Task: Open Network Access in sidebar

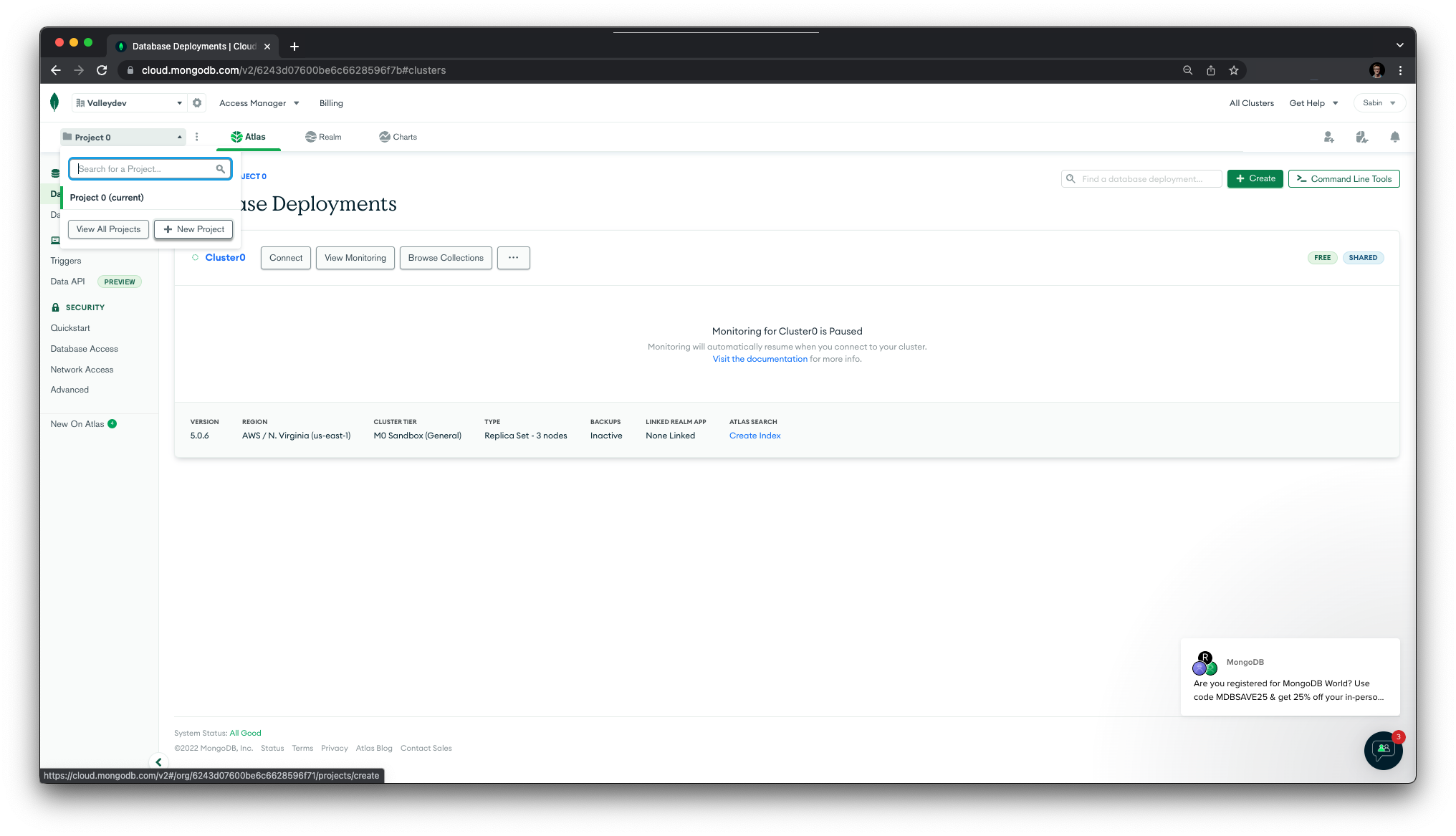Action: click(x=82, y=370)
